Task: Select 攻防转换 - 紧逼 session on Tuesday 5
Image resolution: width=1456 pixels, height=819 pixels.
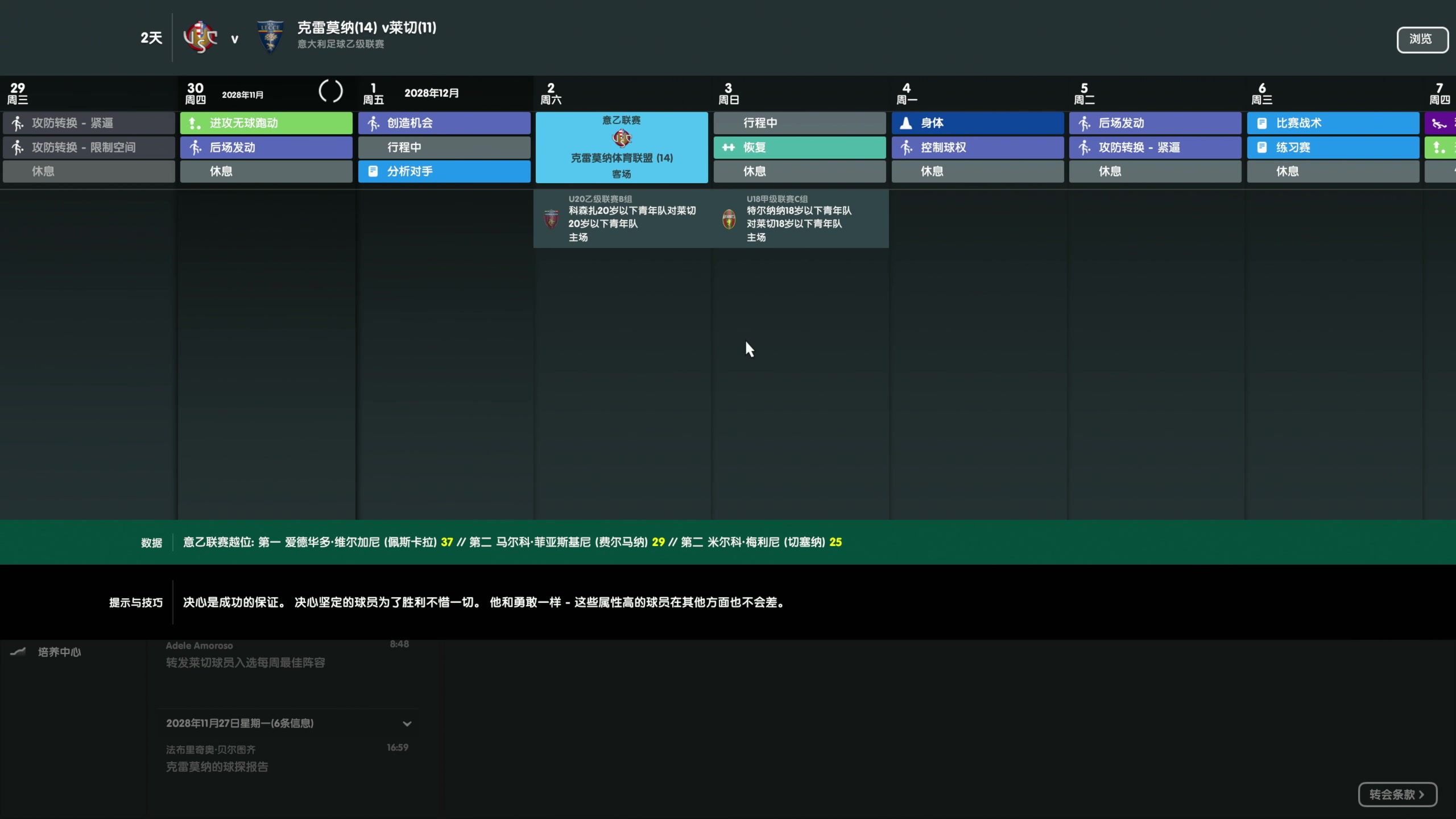Action: tap(1155, 147)
